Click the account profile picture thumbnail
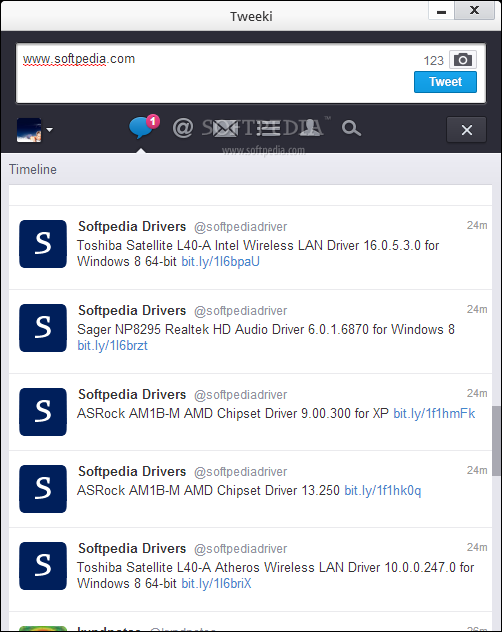This screenshot has width=502, height=632. (29, 130)
